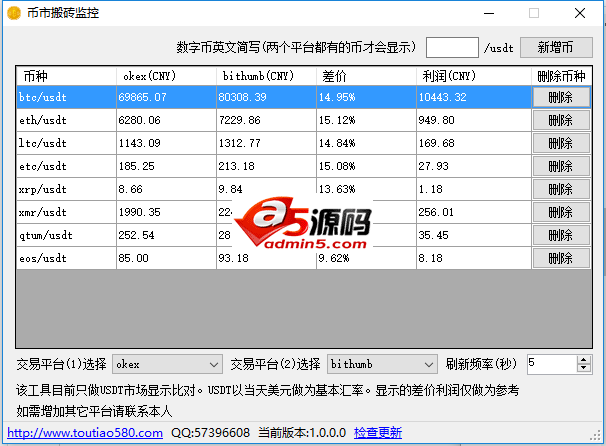Delete the xmr/usdt row
Image resolution: width=606 pixels, height=446 pixels.
pos(561,212)
